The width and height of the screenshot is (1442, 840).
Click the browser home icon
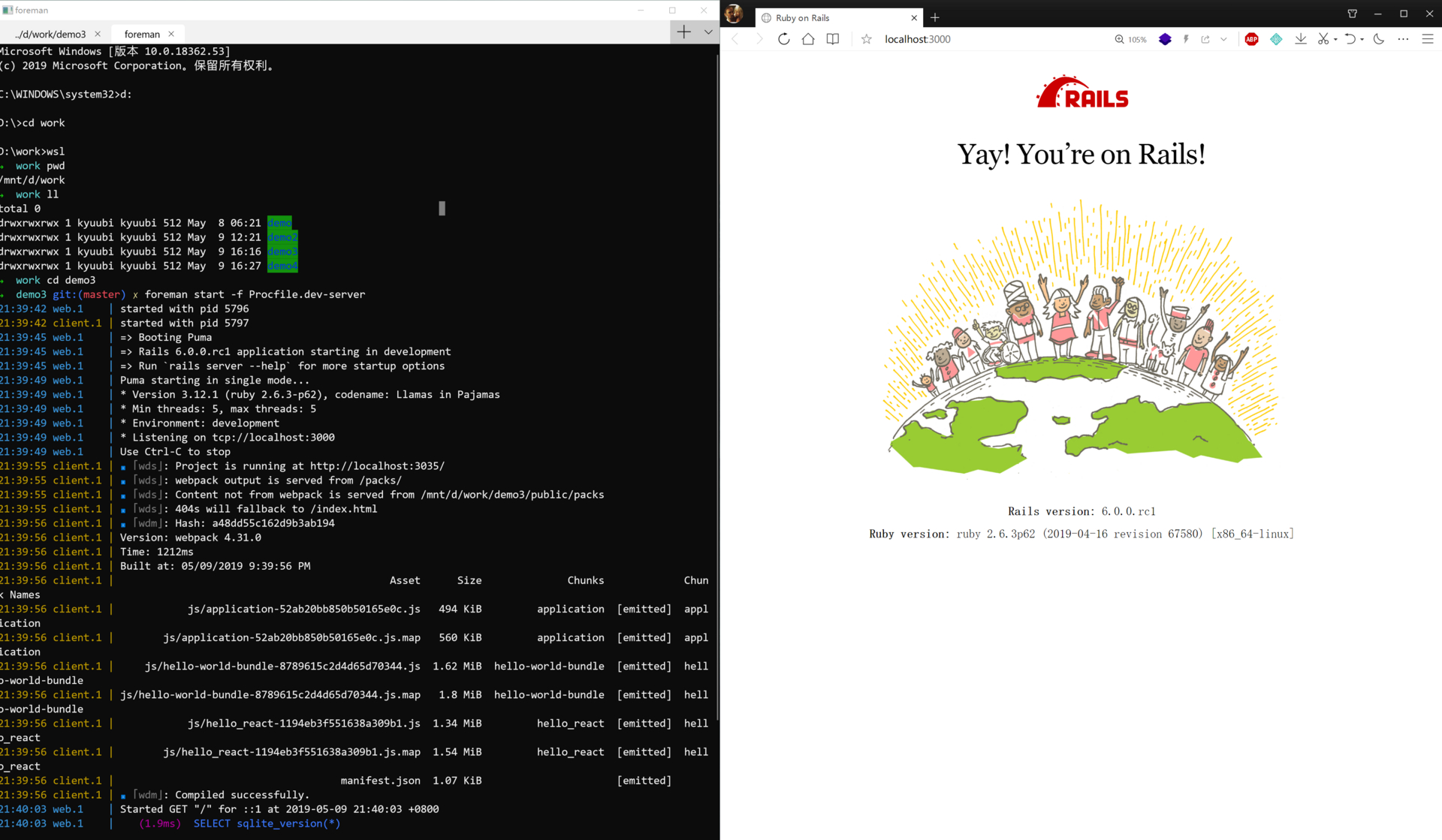point(808,39)
